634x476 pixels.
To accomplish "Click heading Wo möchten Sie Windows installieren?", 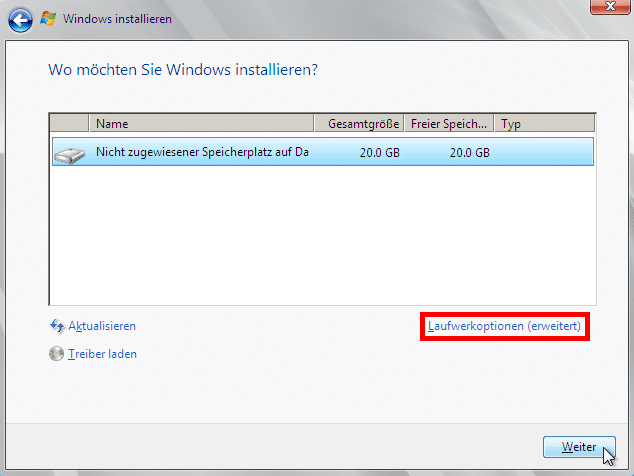I will click(x=183, y=70).
